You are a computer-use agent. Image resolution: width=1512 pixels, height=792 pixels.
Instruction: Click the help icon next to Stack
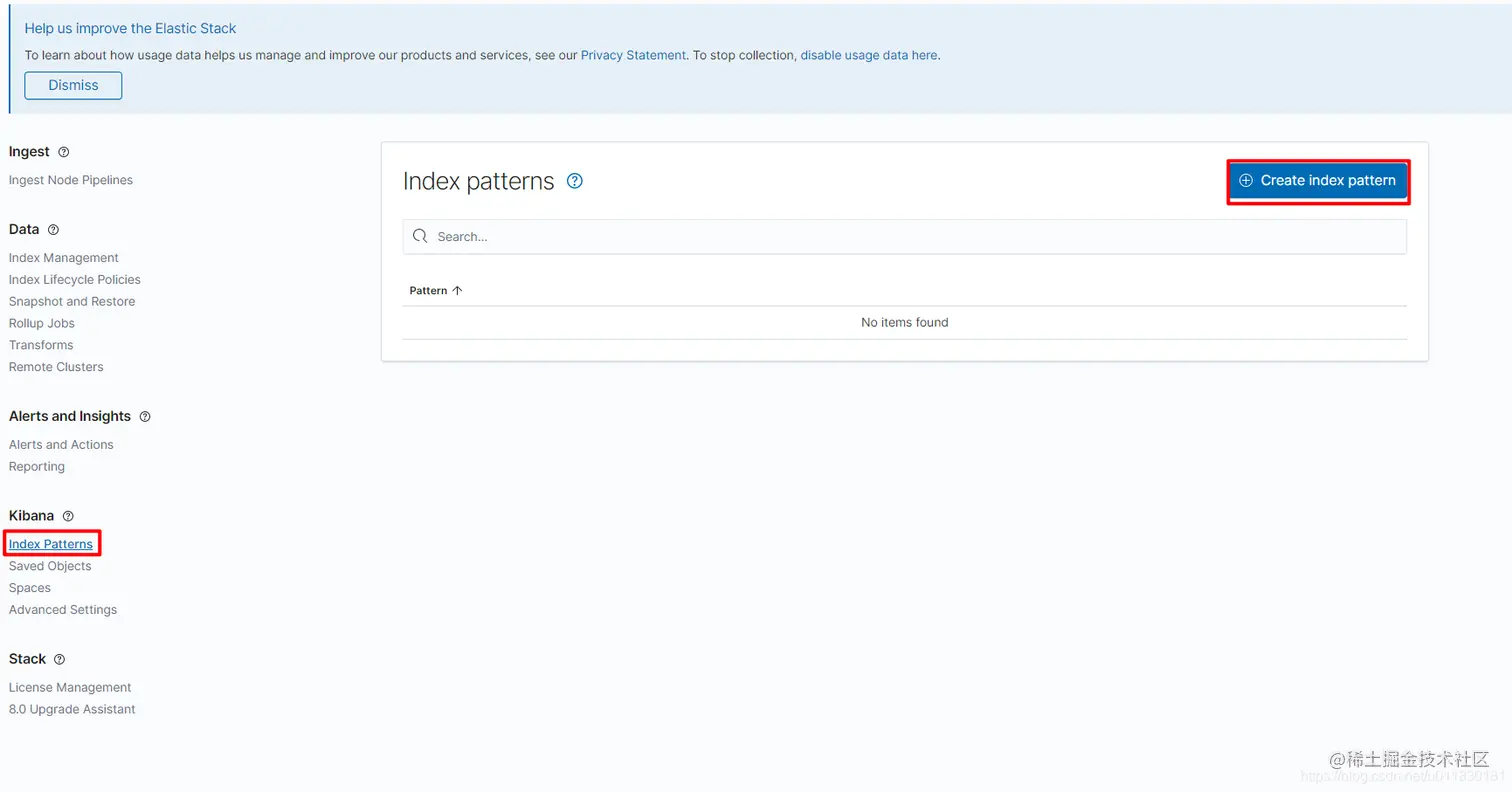point(59,660)
